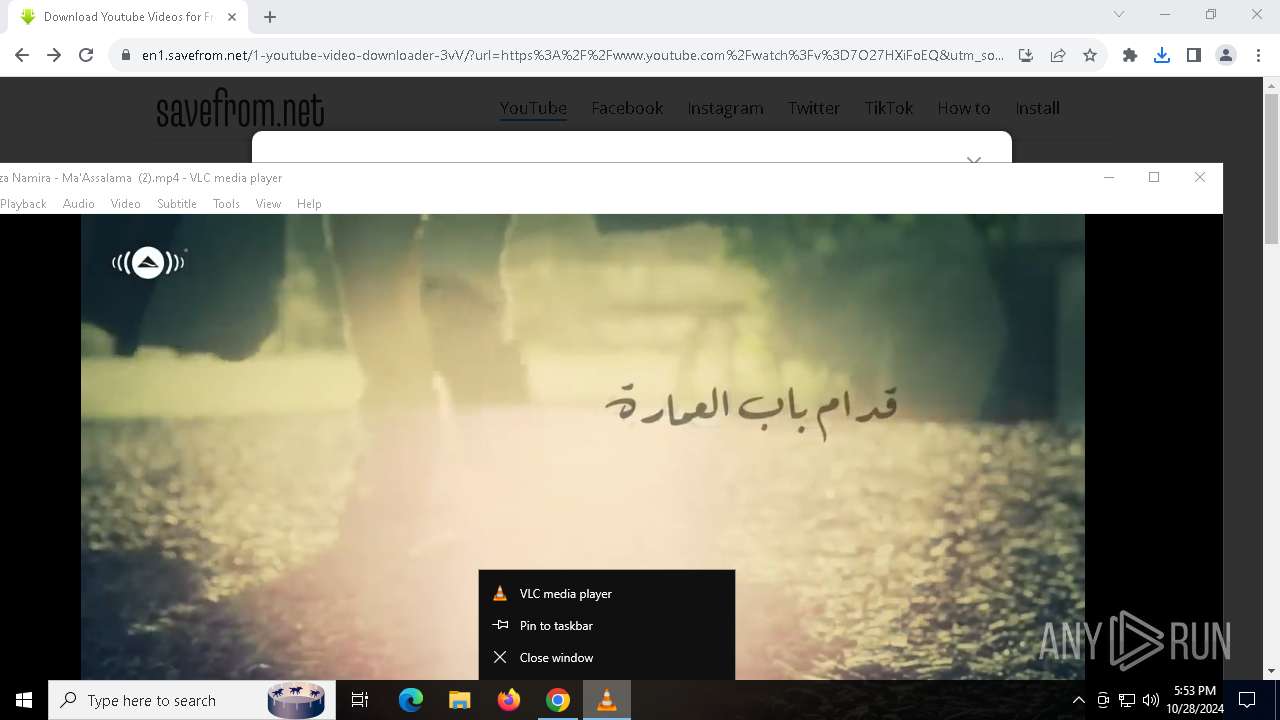
Task: Open TikTok link on savefrom.net
Action: [889, 108]
